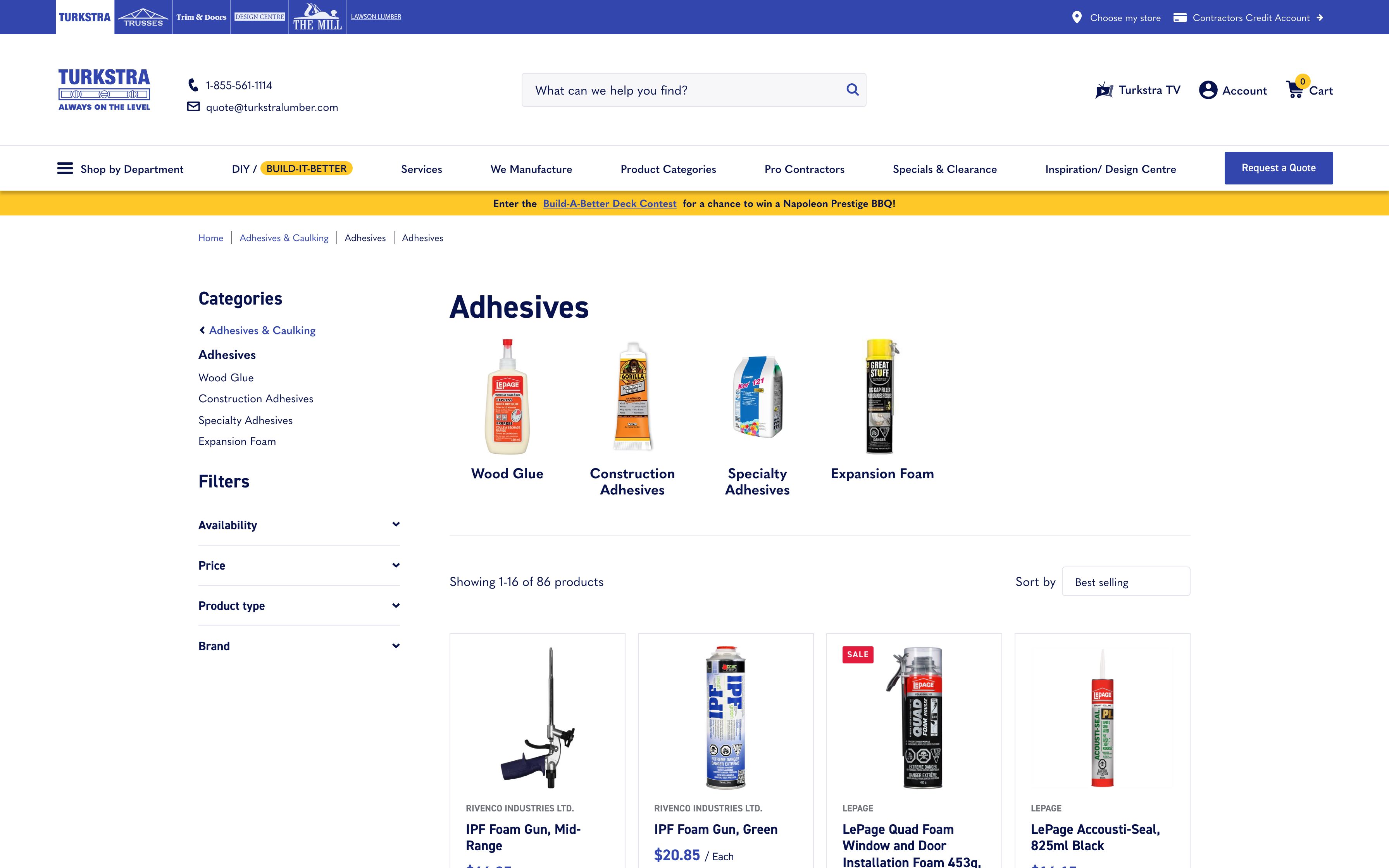Click the phone icon beside 1-855-561-1114
The image size is (1389, 868).
pos(193,85)
